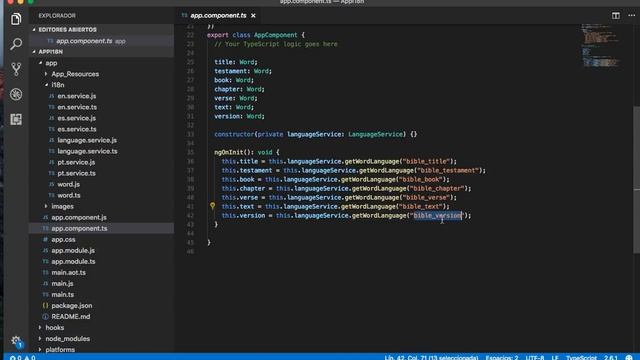The height and width of the screenshot is (360, 640).
Task: Click line number 42 in the gutter
Action: pyautogui.click(x=190, y=216)
